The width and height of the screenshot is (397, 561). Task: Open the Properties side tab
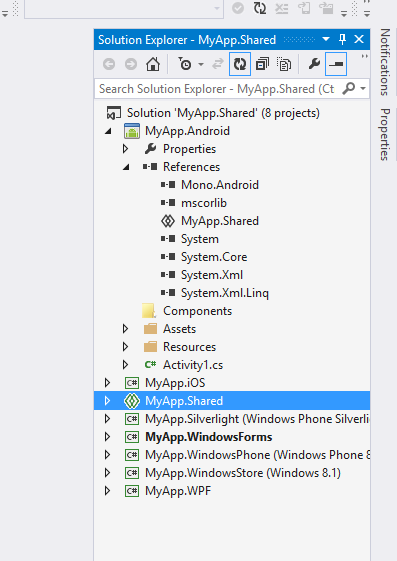(x=385, y=135)
